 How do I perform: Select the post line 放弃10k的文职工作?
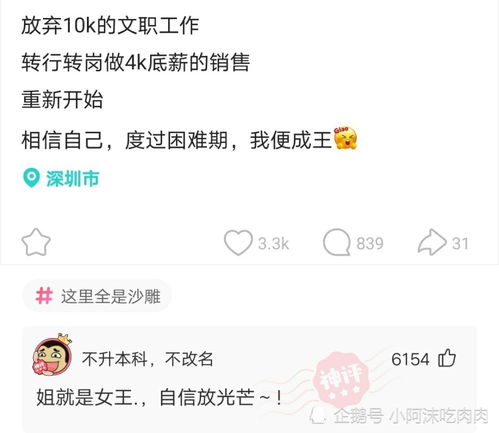pos(110,25)
